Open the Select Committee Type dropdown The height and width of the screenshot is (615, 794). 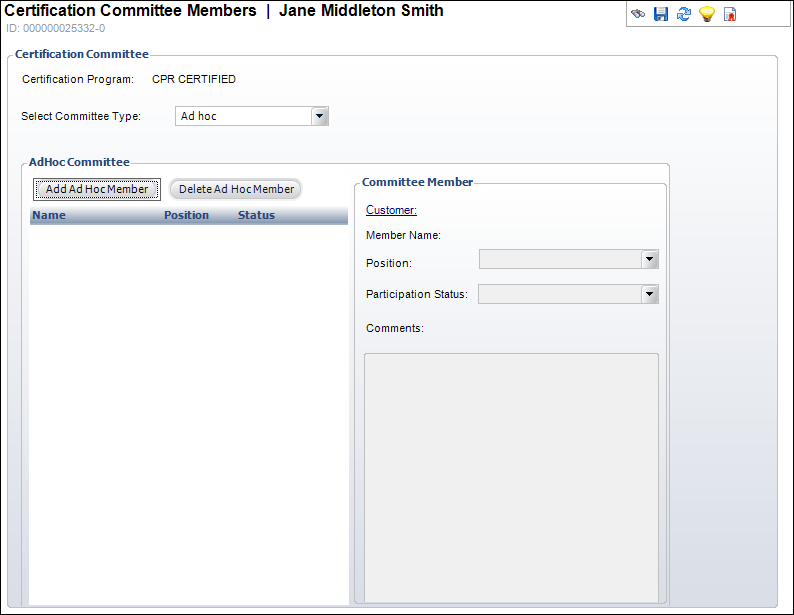click(x=319, y=117)
